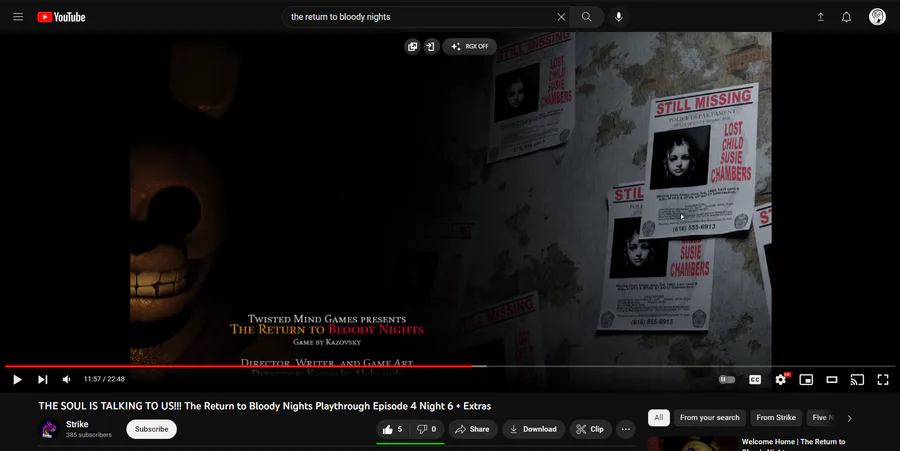Open the Strike channel name link

coord(77,424)
